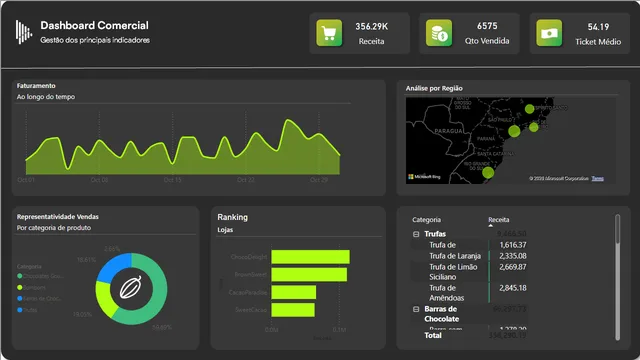Image resolution: width=640 pixels, height=360 pixels.
Task: Click the table's vertical scrollbar
Action: click(x=618, y=277)
